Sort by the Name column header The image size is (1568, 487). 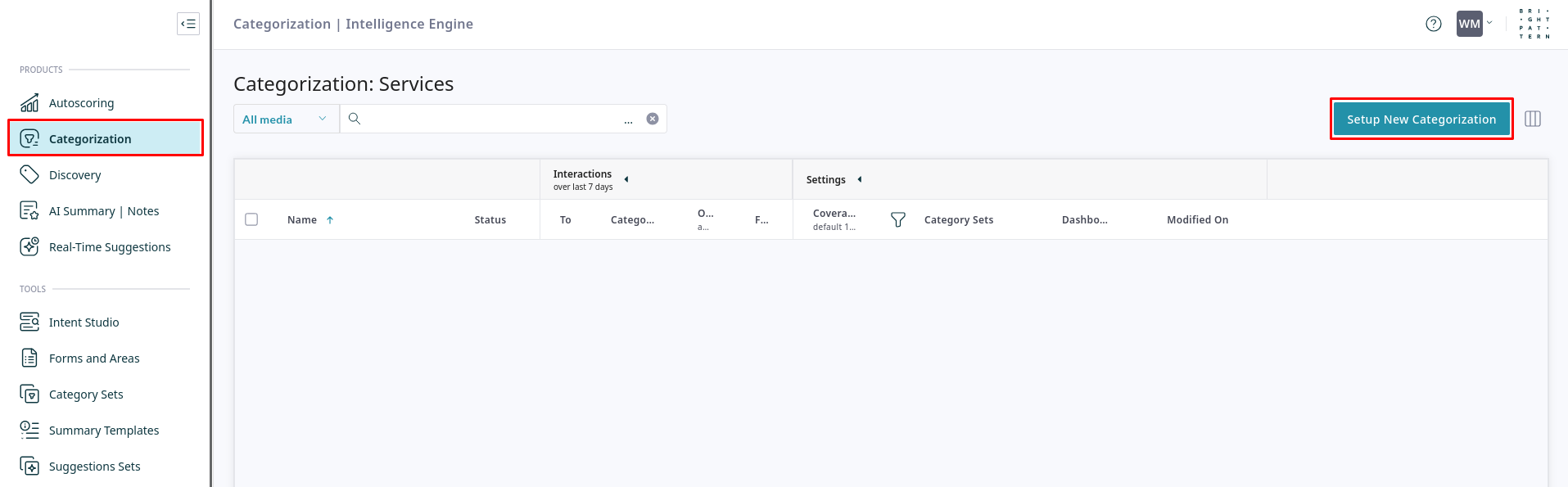pos(302,220)
